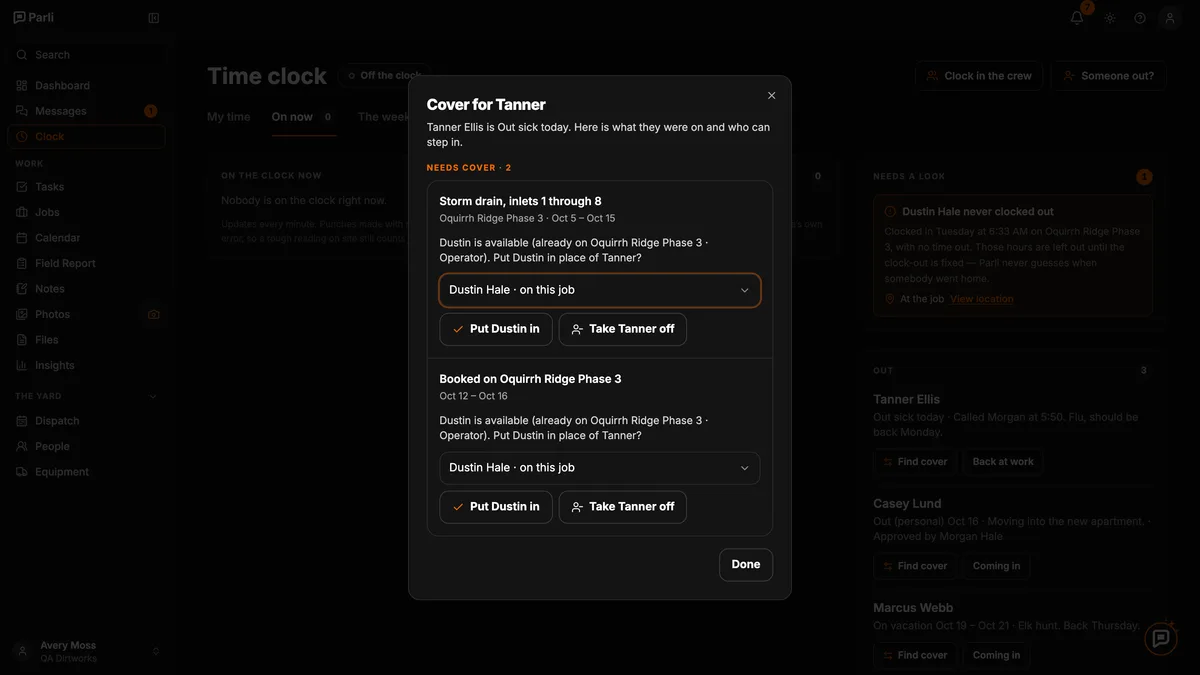
Task: Focus the sidebar Search field
Action: pos(86,55)
